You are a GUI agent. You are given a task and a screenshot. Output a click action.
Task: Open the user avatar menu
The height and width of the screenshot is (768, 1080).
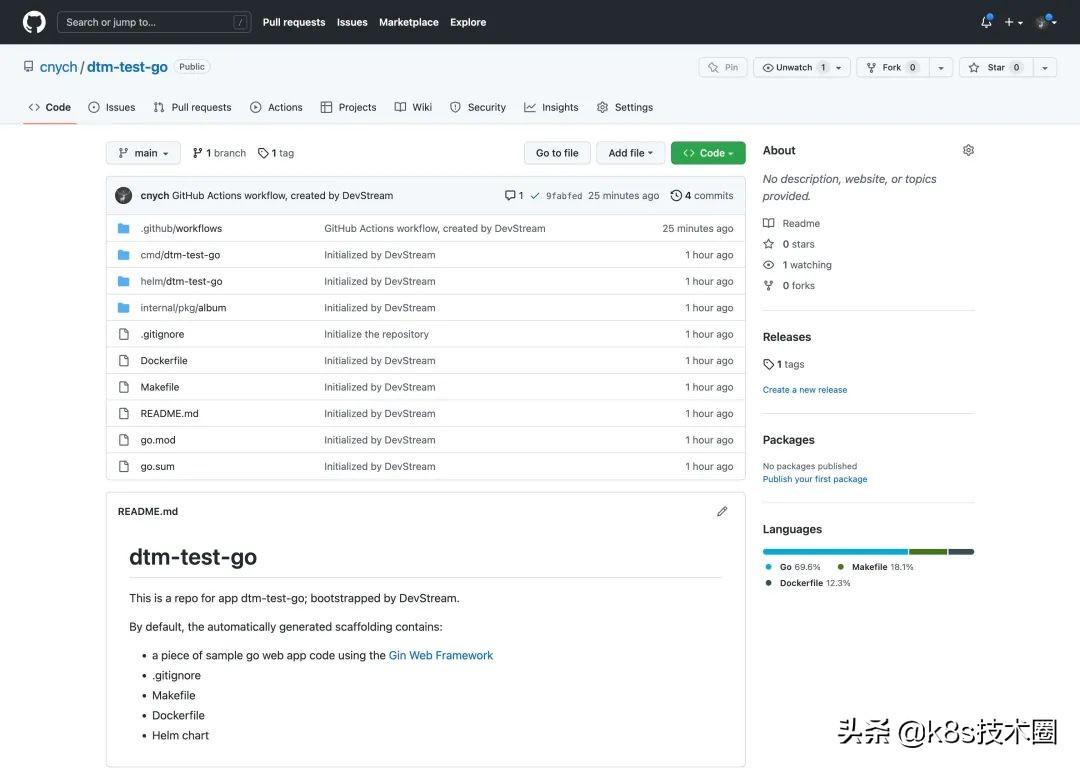(1046, 22)
